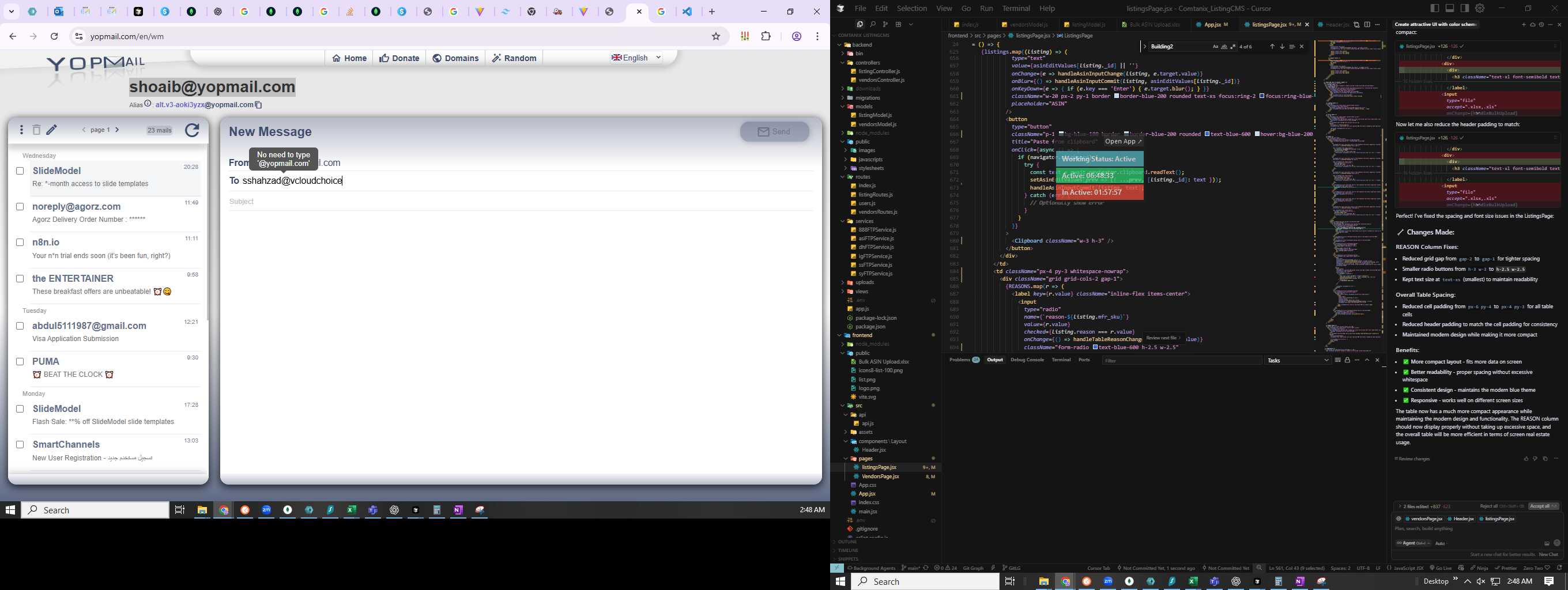Tick the n8n.io email checkbox
Screen dimensions: 1568x590
point(20,242)
